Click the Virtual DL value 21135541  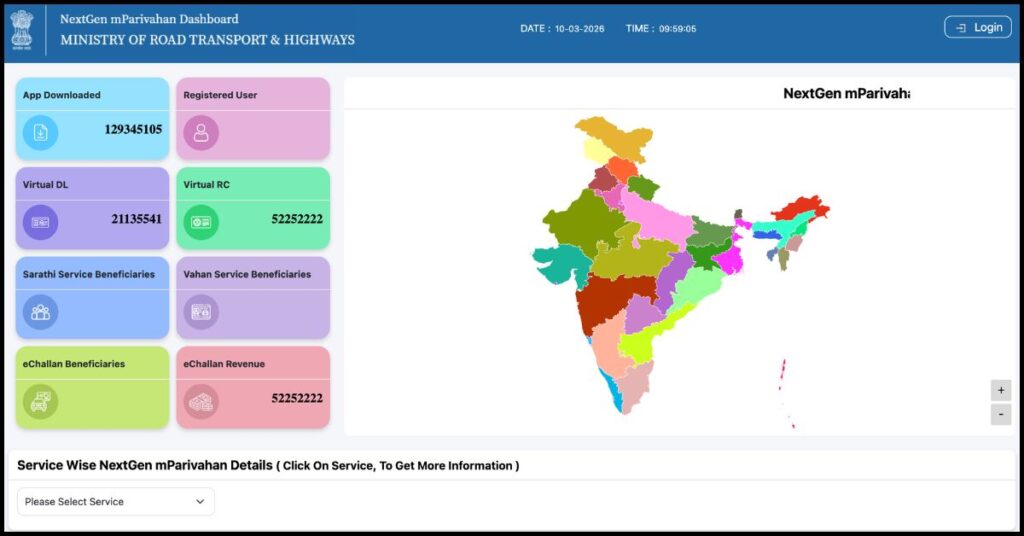coord(136,219)
